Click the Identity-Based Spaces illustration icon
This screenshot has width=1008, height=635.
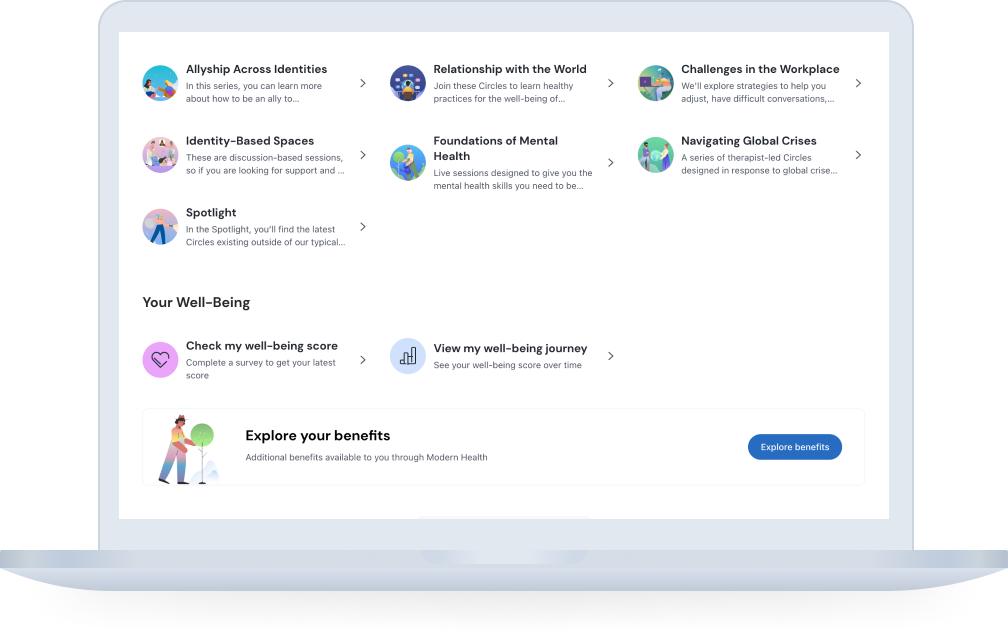point(160,155)
